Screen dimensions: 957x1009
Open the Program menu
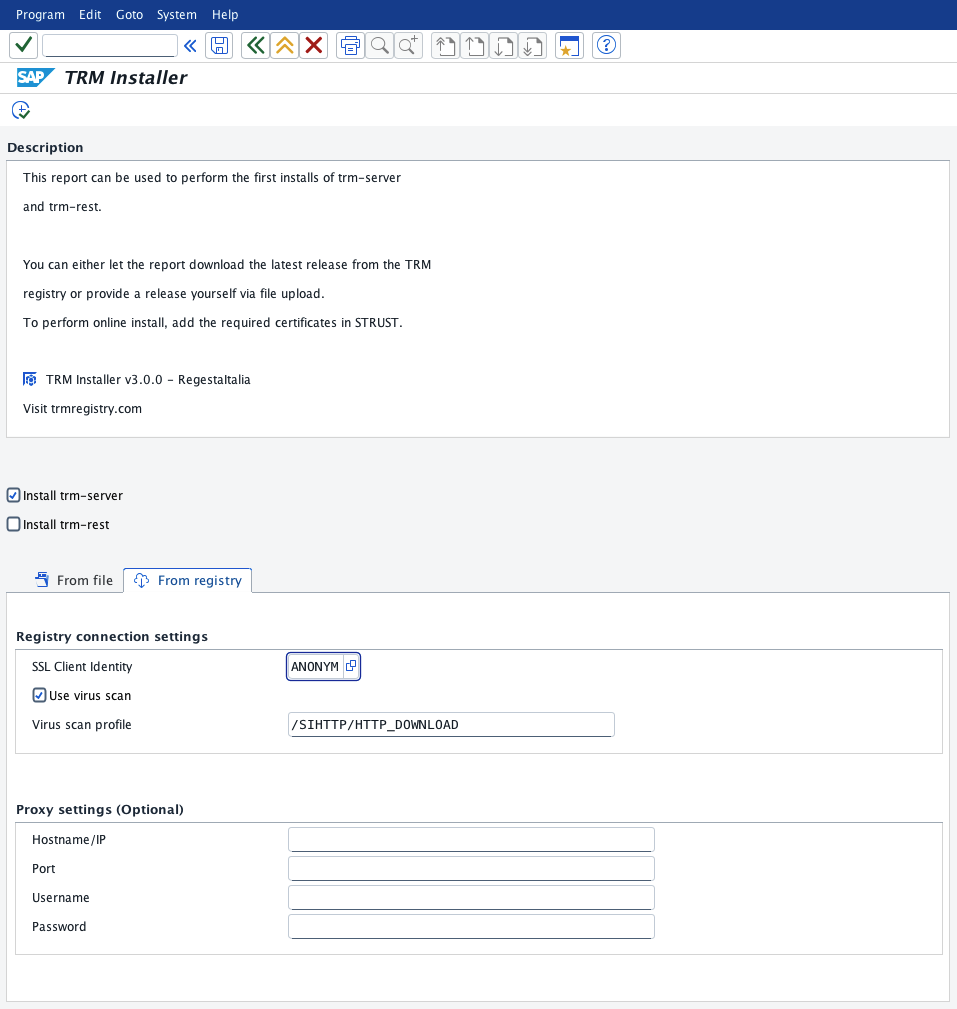(x=40, y=14)
